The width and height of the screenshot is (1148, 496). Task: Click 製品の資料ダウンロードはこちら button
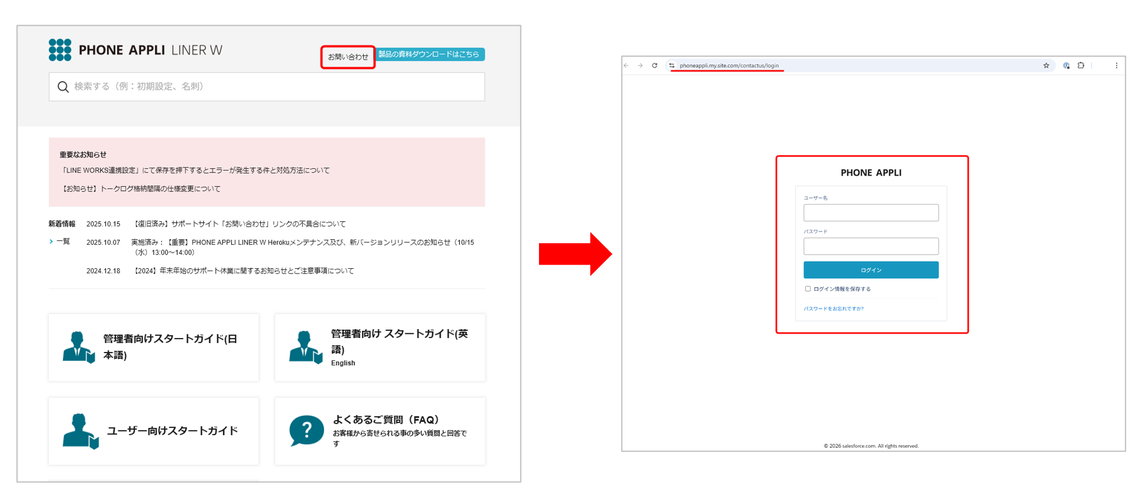tap(430, 54)
